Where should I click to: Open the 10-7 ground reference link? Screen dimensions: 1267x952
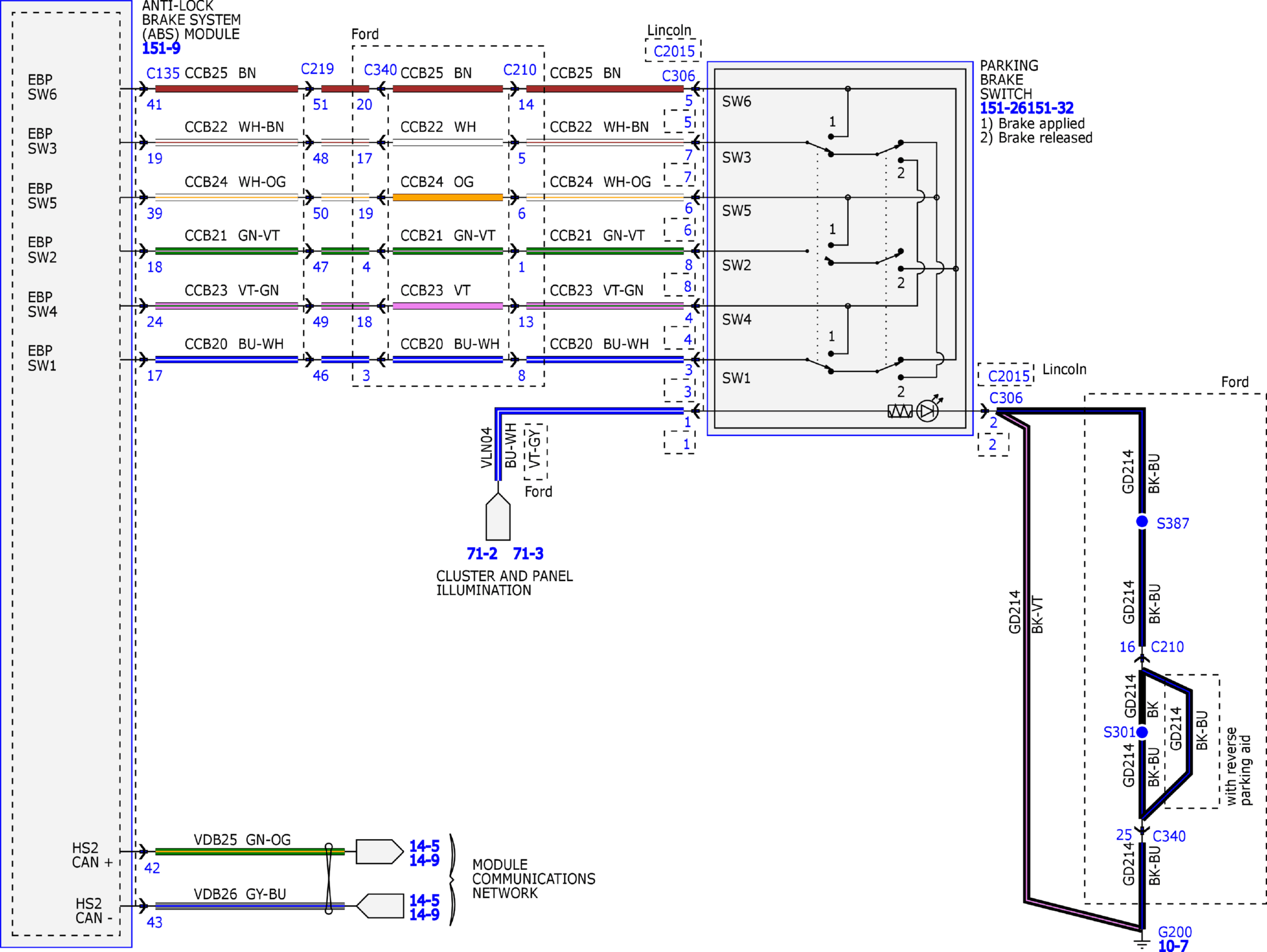tap(1173, 945)
